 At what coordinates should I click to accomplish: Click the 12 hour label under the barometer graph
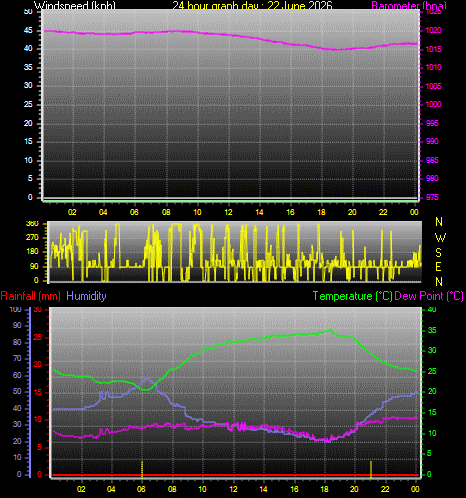(228, 212)
